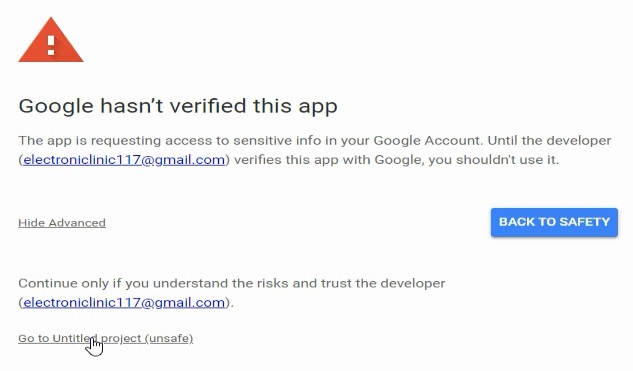Click the word "verified" in the title
The image size is (633, 371).
point(208,106)
